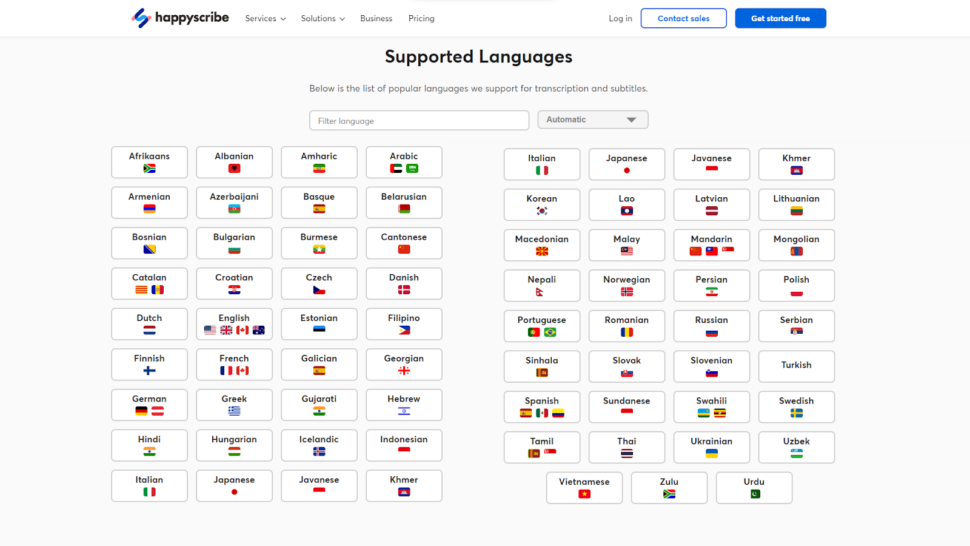
Task: Click the Colombia flag in Spanish card
Action: point(558,413)
